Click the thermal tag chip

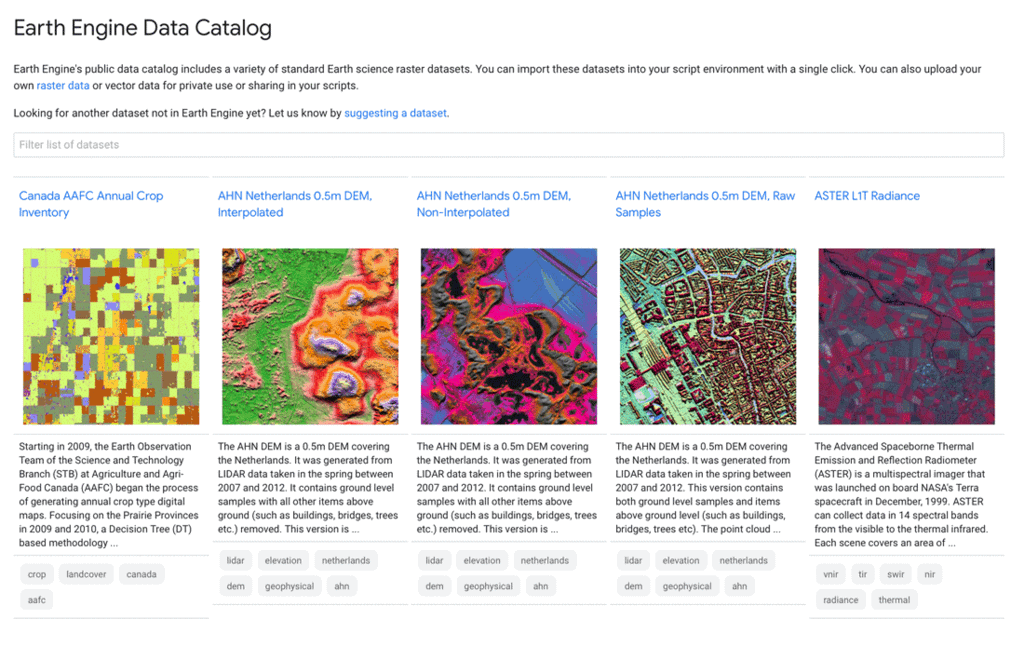894,600
